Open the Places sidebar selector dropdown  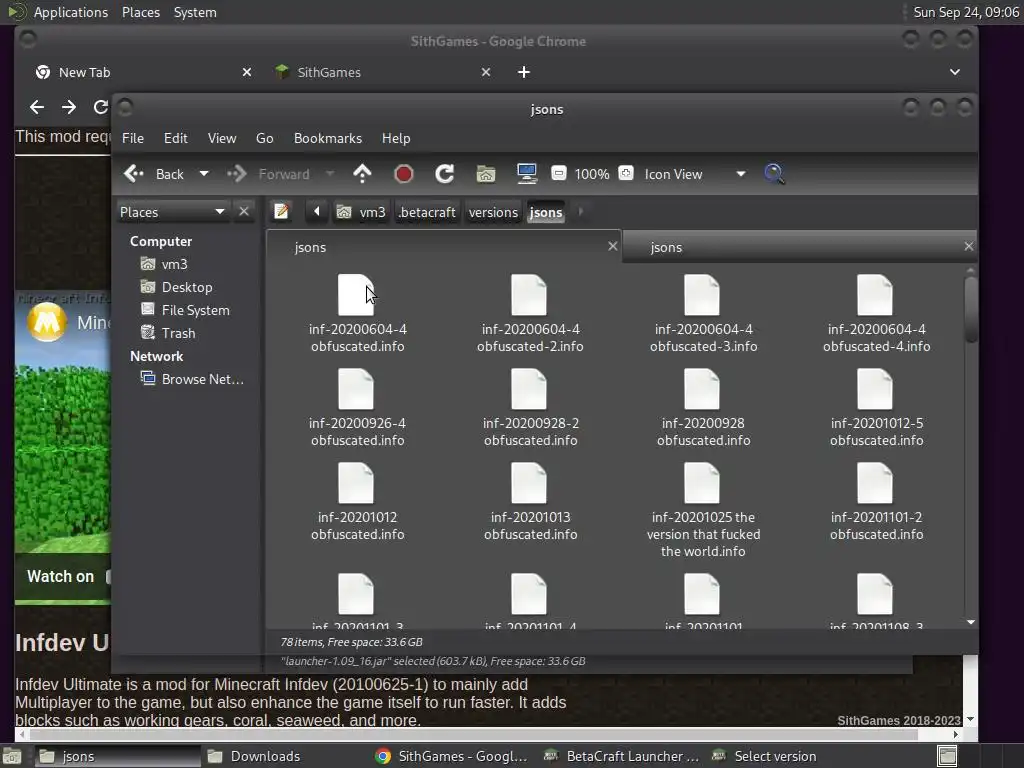tap(172, 212)
